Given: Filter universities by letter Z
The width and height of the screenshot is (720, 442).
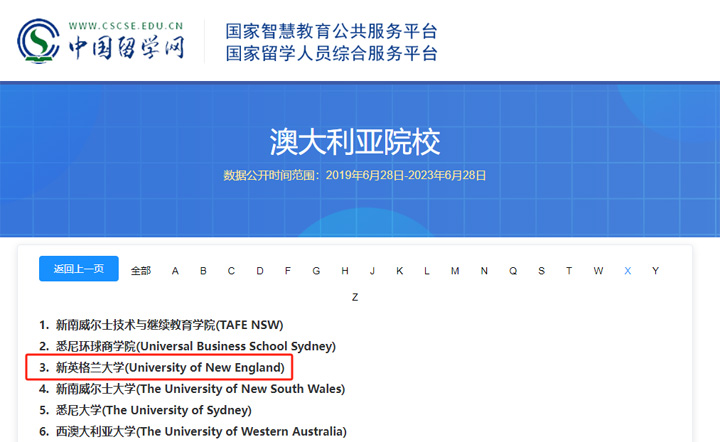Looking at the screenshot, I should click(x=355, y=297).
